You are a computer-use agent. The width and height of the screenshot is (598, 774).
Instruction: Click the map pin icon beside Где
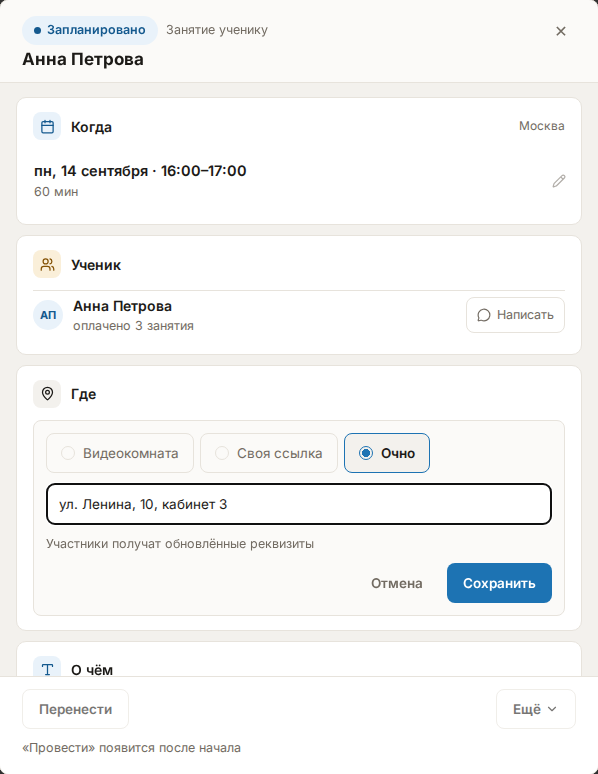[47, 393]
